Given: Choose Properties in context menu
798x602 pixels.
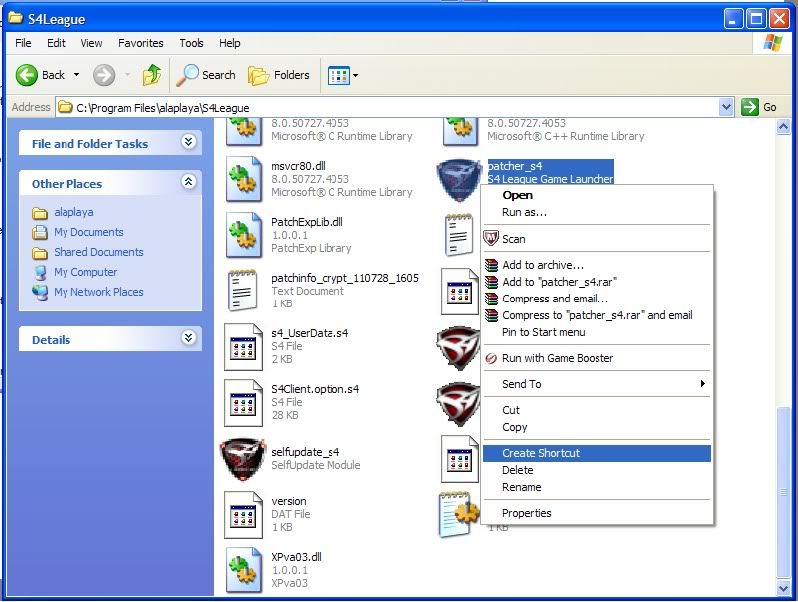Looking at the screenshot, I should (596, 513).
